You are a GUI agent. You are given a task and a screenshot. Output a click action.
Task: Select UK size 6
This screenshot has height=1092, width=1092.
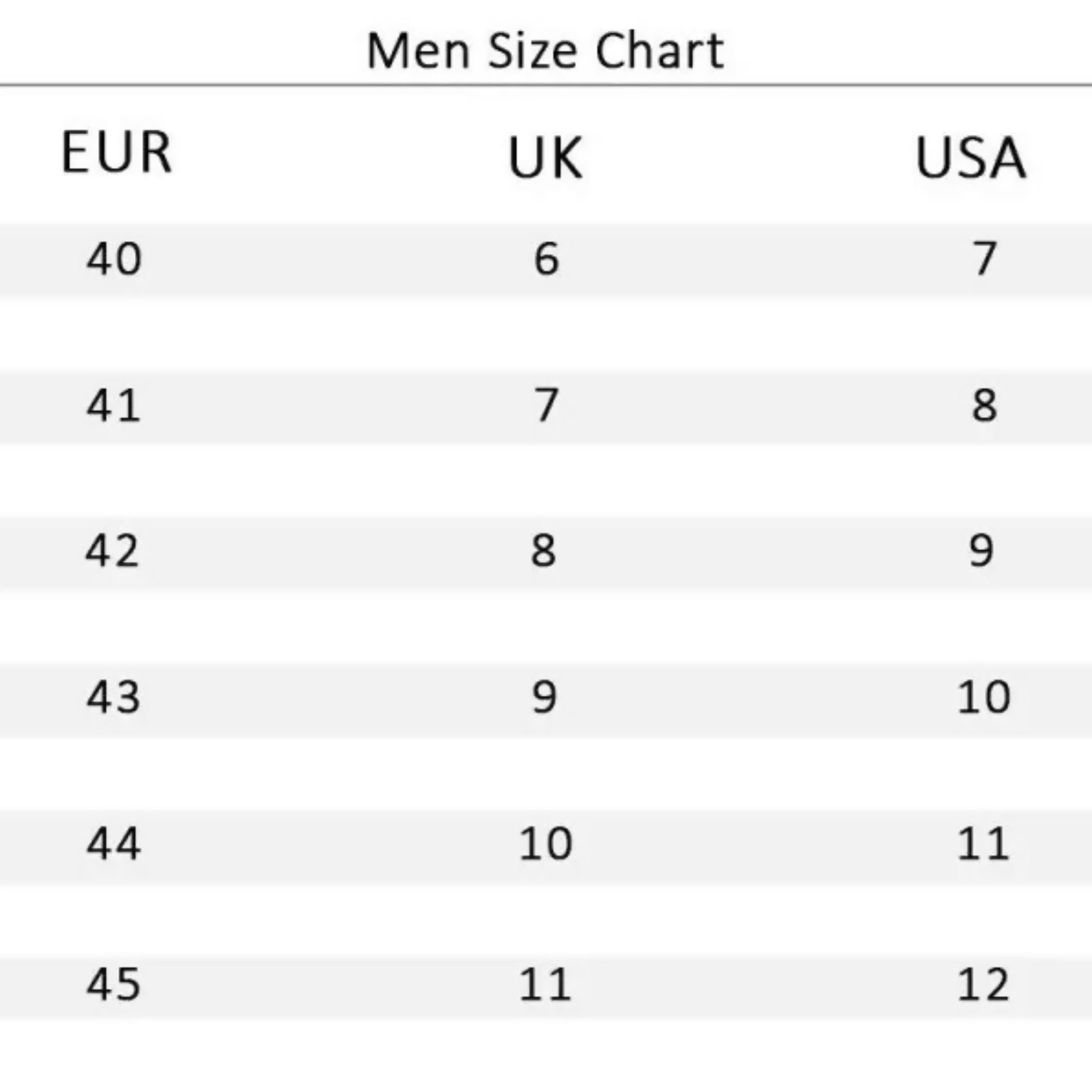point(546,259)
